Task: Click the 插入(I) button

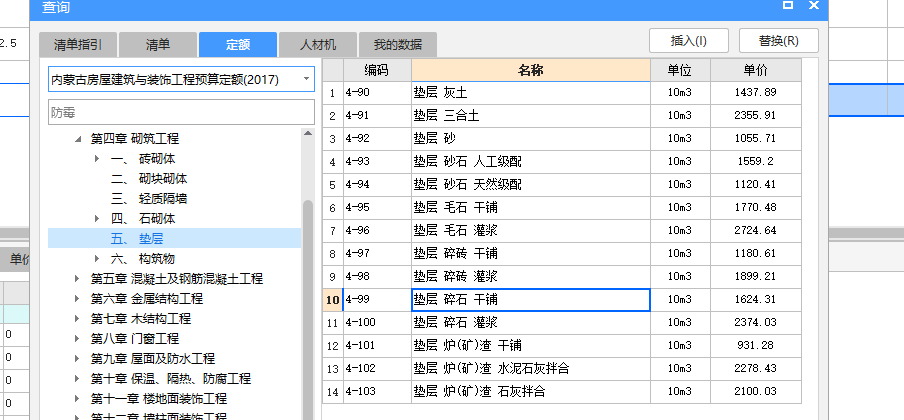Action: [x=689, y=41]
